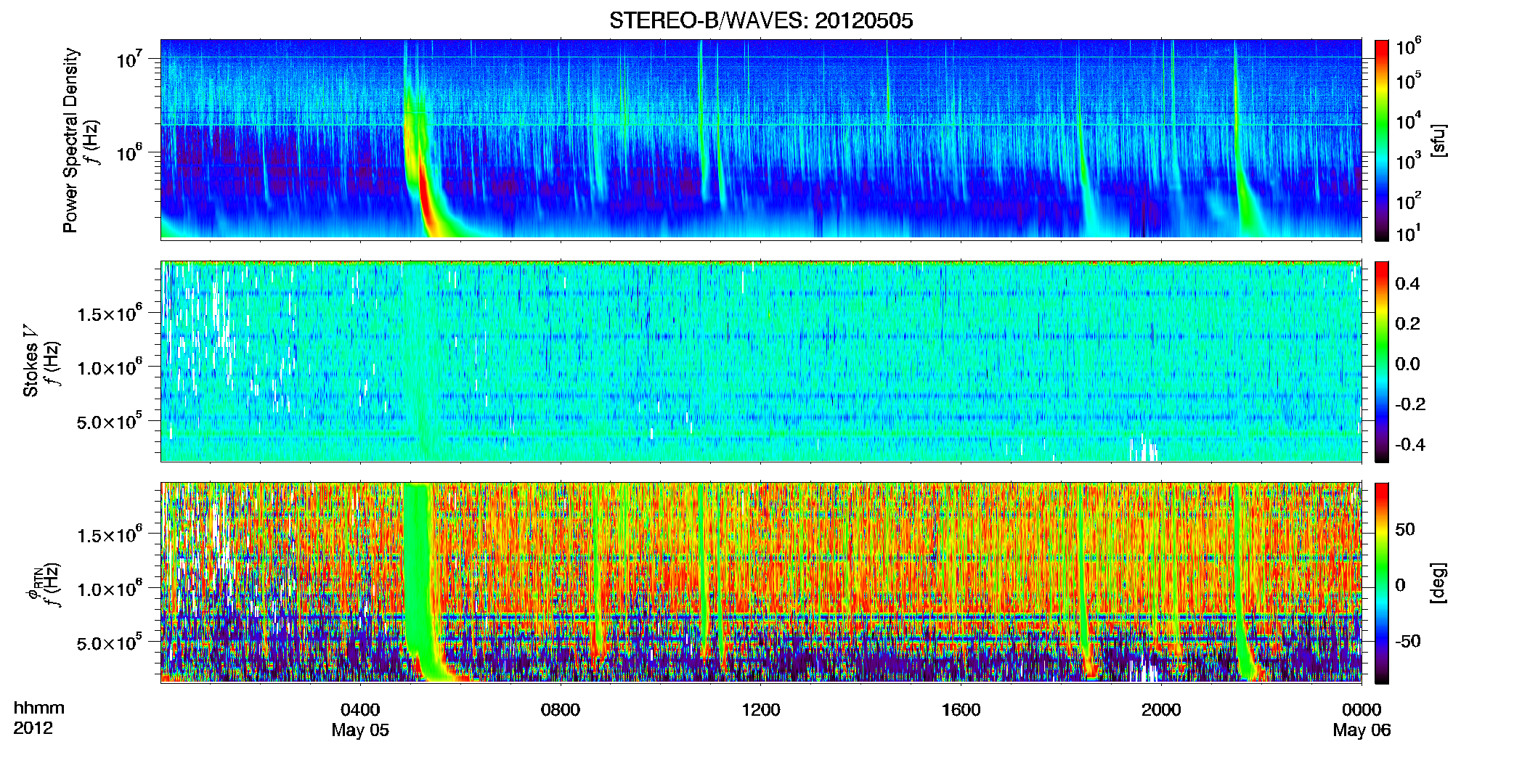Click the [deg] unit label

click(x=1438, y=583)
